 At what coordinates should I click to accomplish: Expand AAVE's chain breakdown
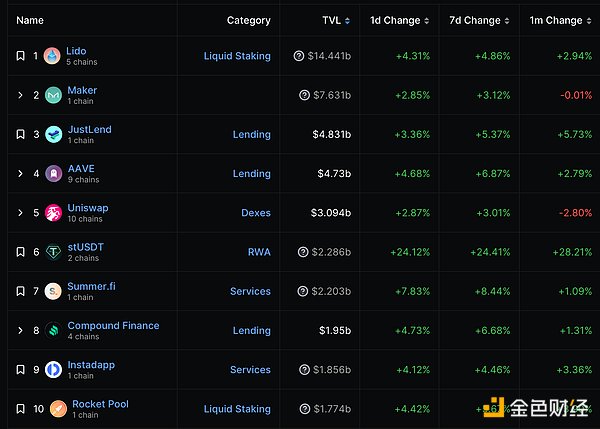click(x=20, y=173)
